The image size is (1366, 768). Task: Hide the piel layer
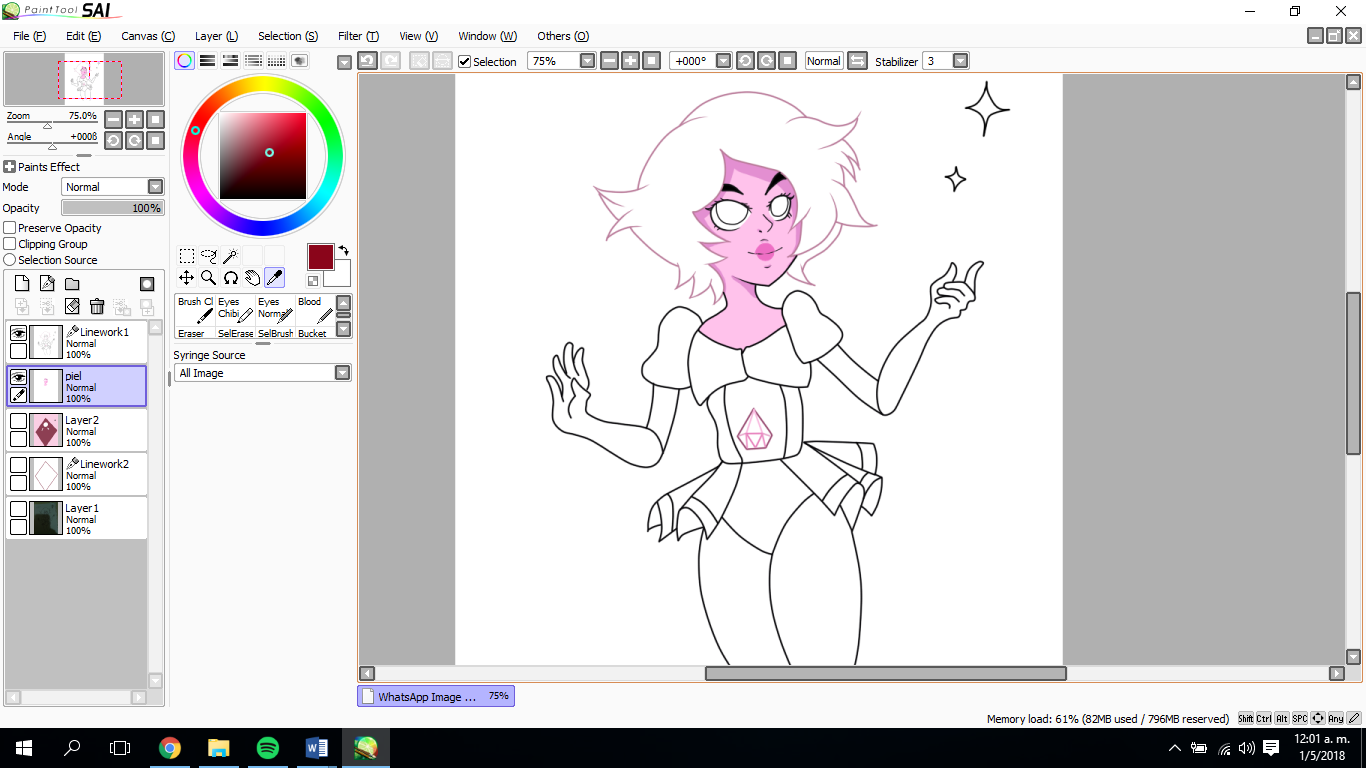(x=18, y=377)
